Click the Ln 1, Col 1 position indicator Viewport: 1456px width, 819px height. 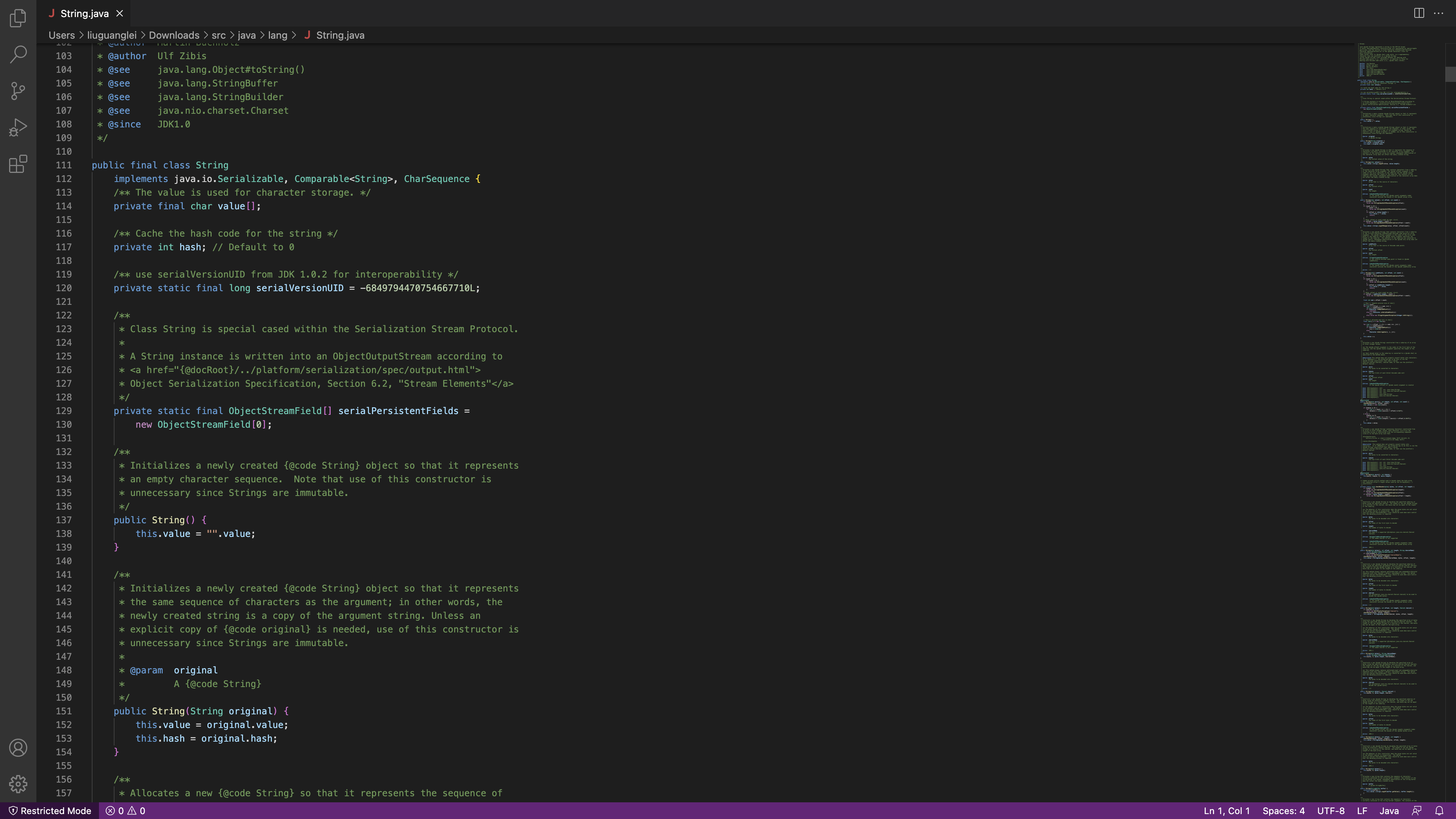pyautogui.click(x=1227, y=811)
